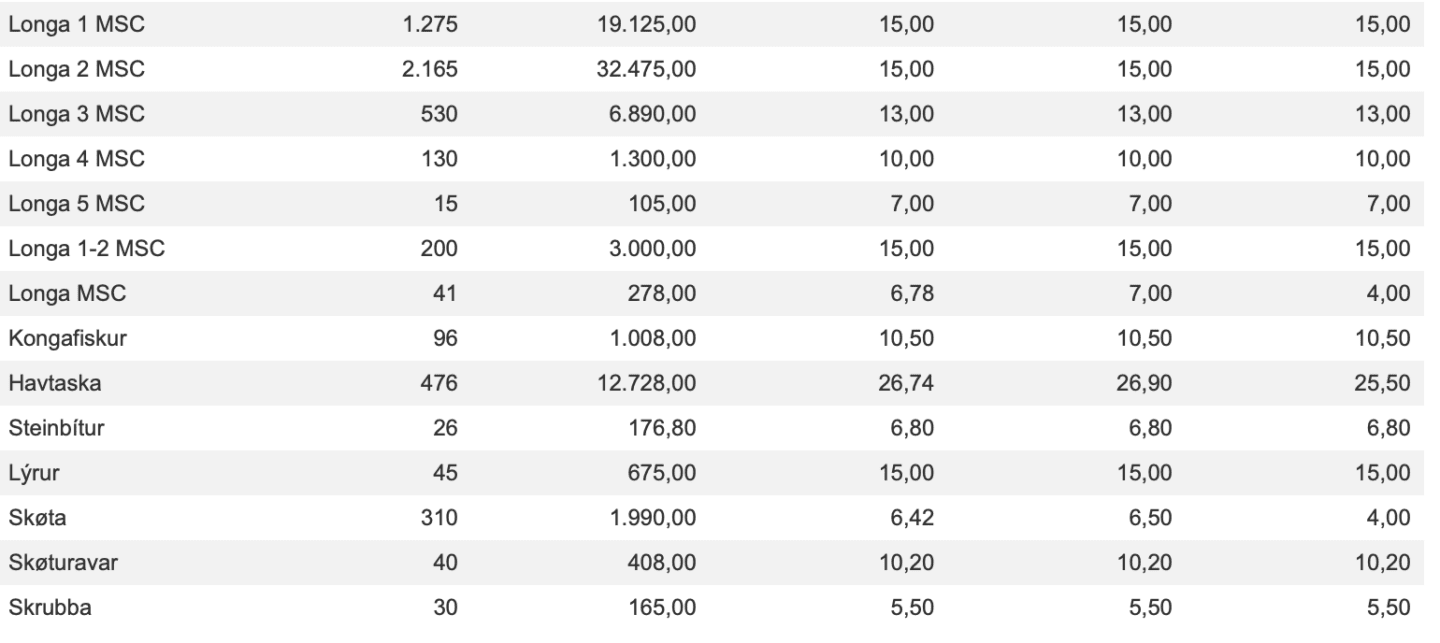
Task: Select the Longa 1 MSC row name
Action: point(76,25)
